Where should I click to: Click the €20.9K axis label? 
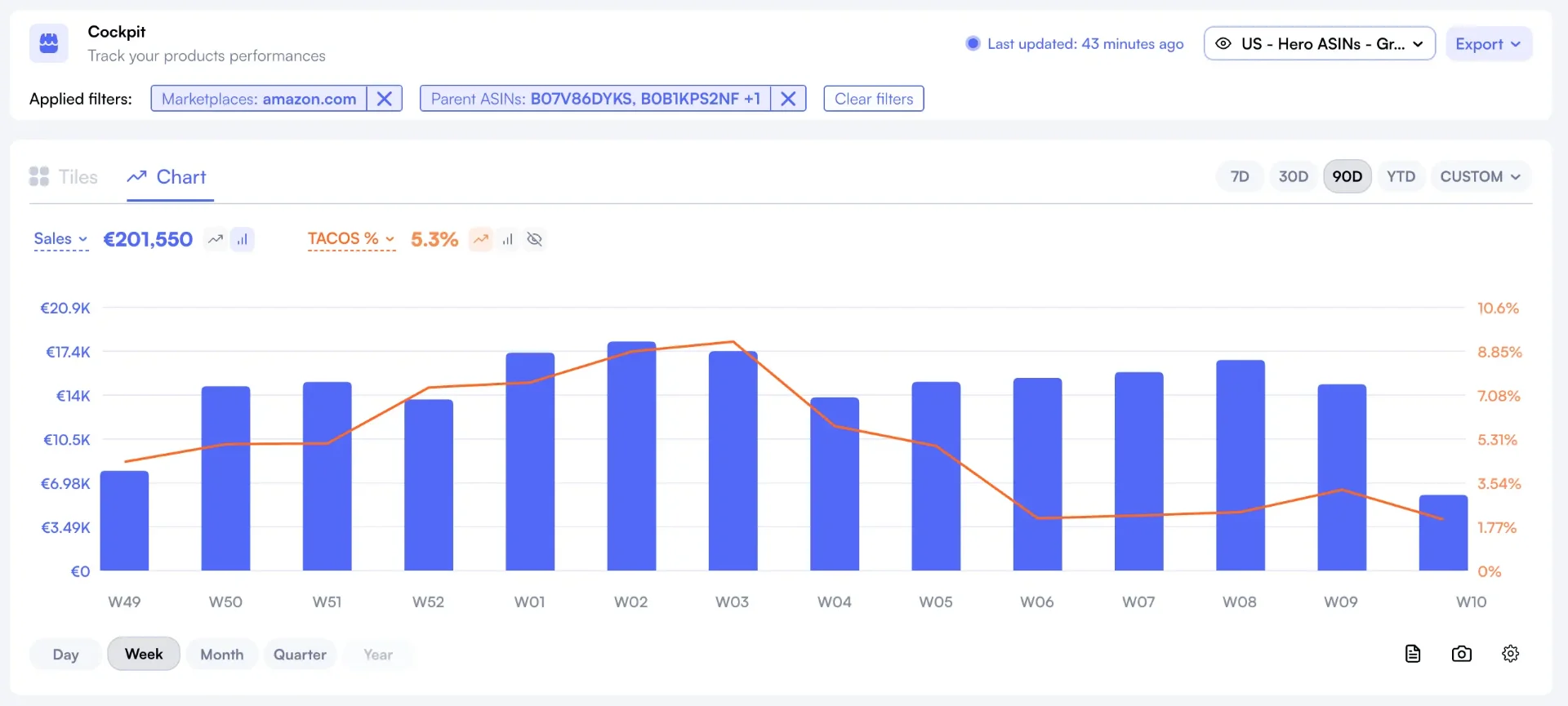(65, 309)
